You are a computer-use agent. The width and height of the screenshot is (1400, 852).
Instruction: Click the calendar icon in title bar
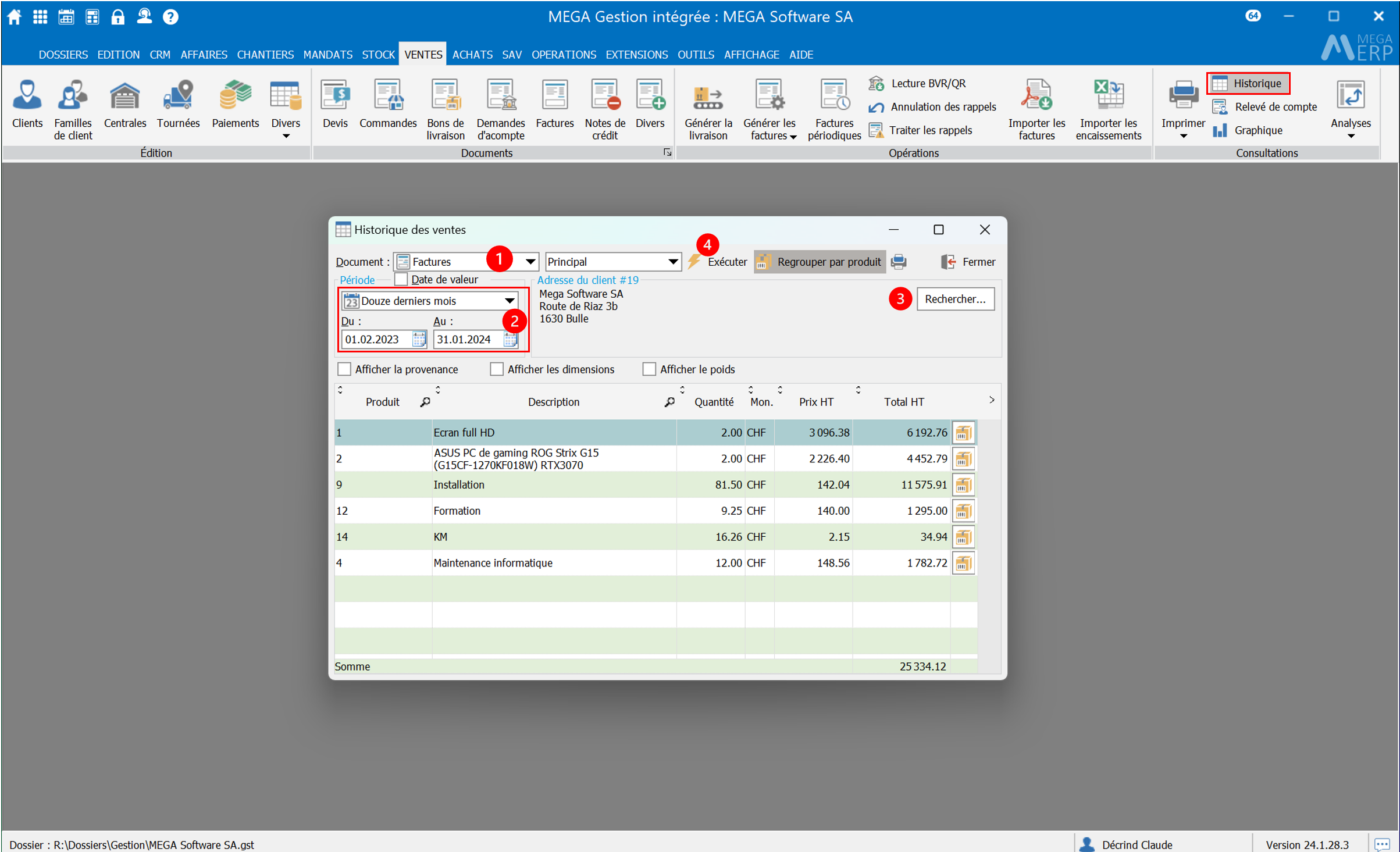[x=66, y=16]
